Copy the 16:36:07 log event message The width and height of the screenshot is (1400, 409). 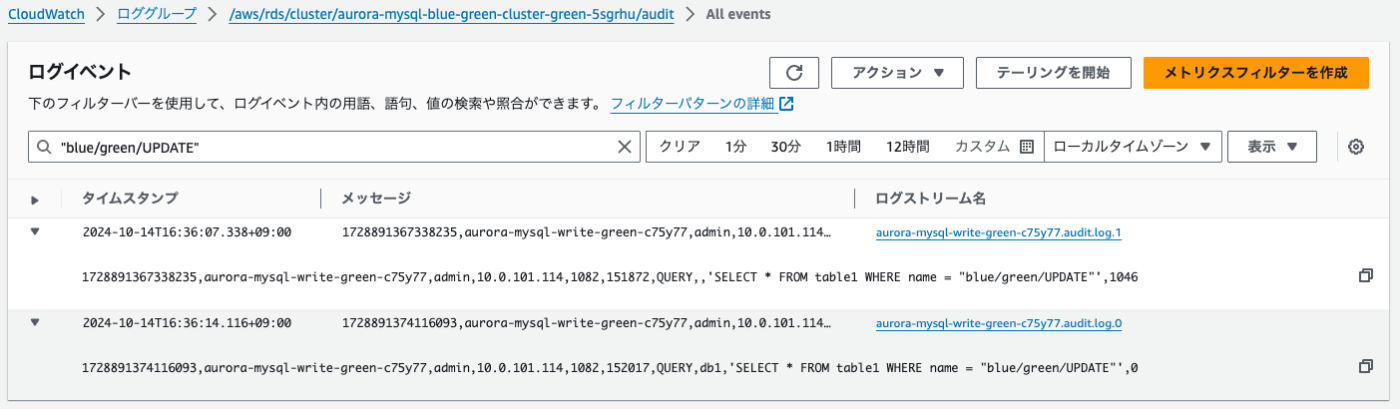tap(1365, 275)
